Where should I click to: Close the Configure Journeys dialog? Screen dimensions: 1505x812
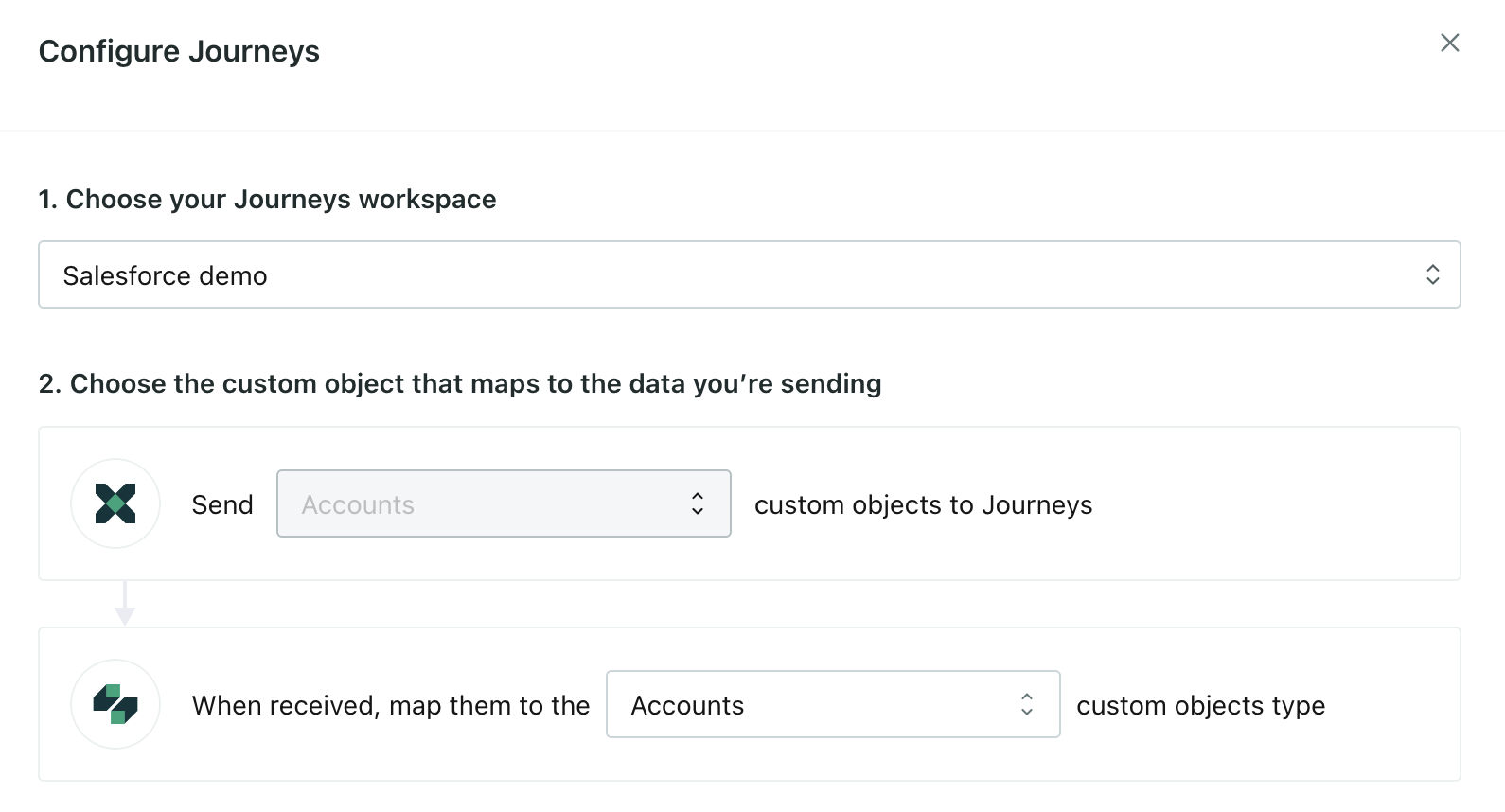1449,43
